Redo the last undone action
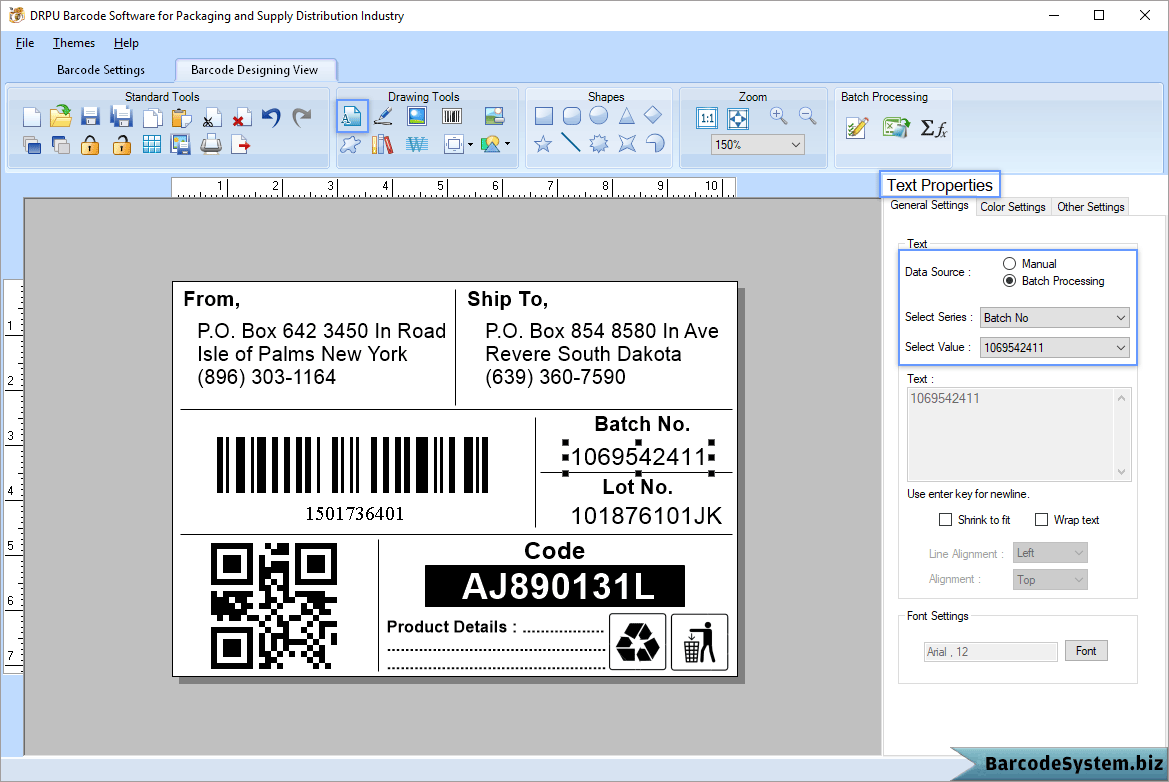 302,117
